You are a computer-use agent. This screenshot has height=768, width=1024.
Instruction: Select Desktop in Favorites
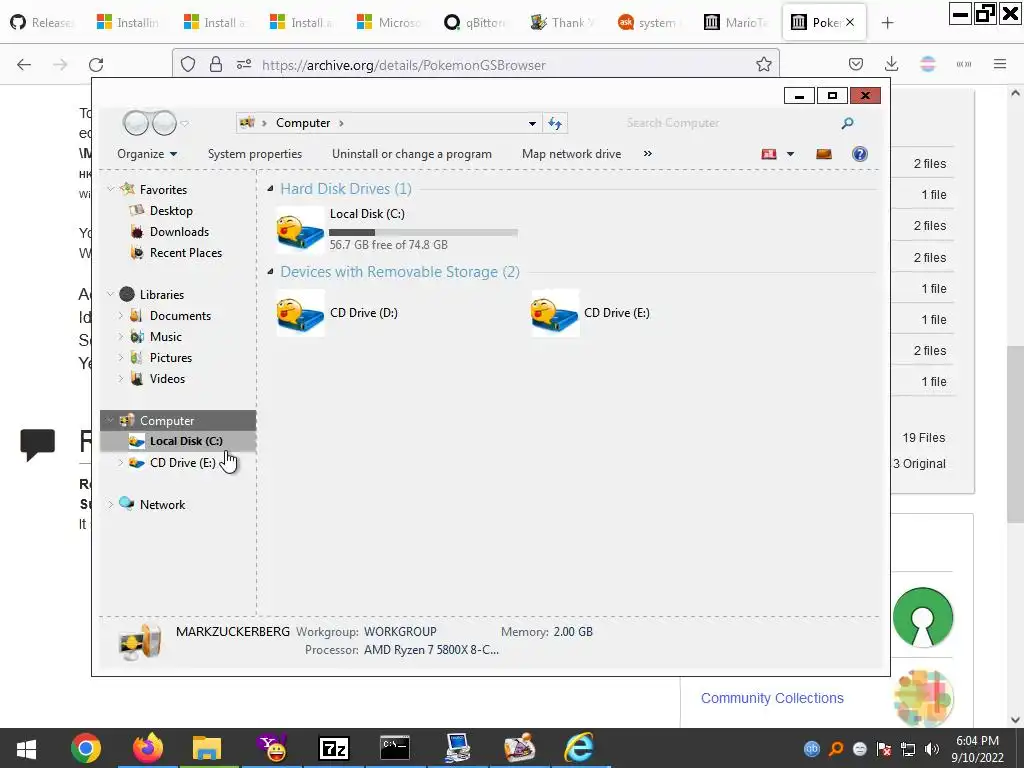[171, 211]
